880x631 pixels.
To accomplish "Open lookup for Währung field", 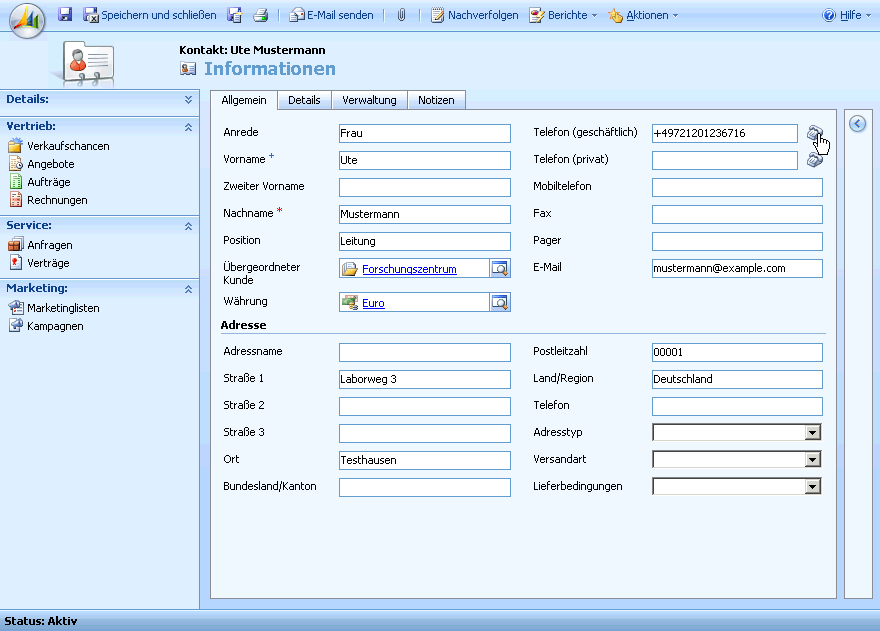I will tap(499, 303).
